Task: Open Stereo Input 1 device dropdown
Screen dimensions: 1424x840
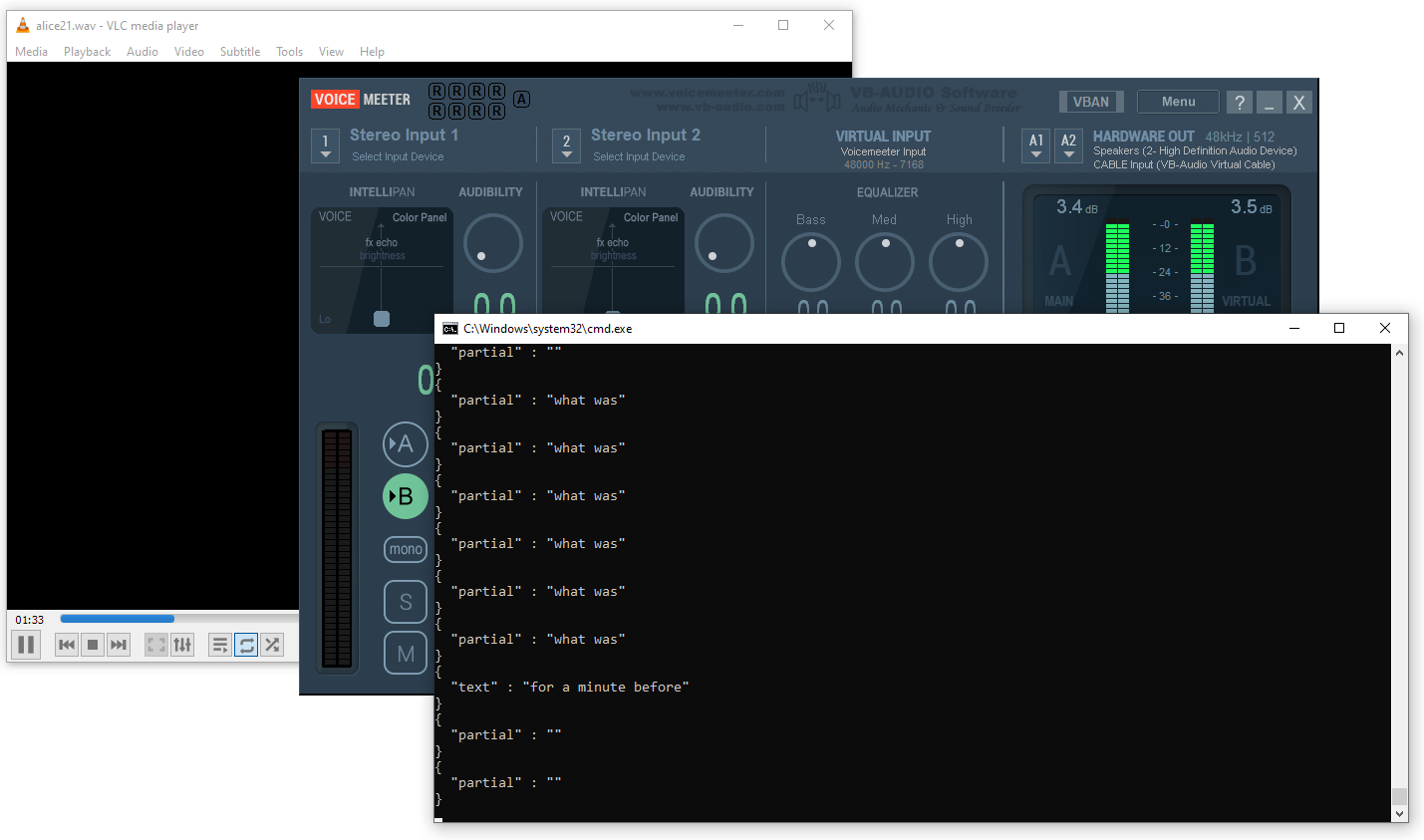Action: pos(325,145)
